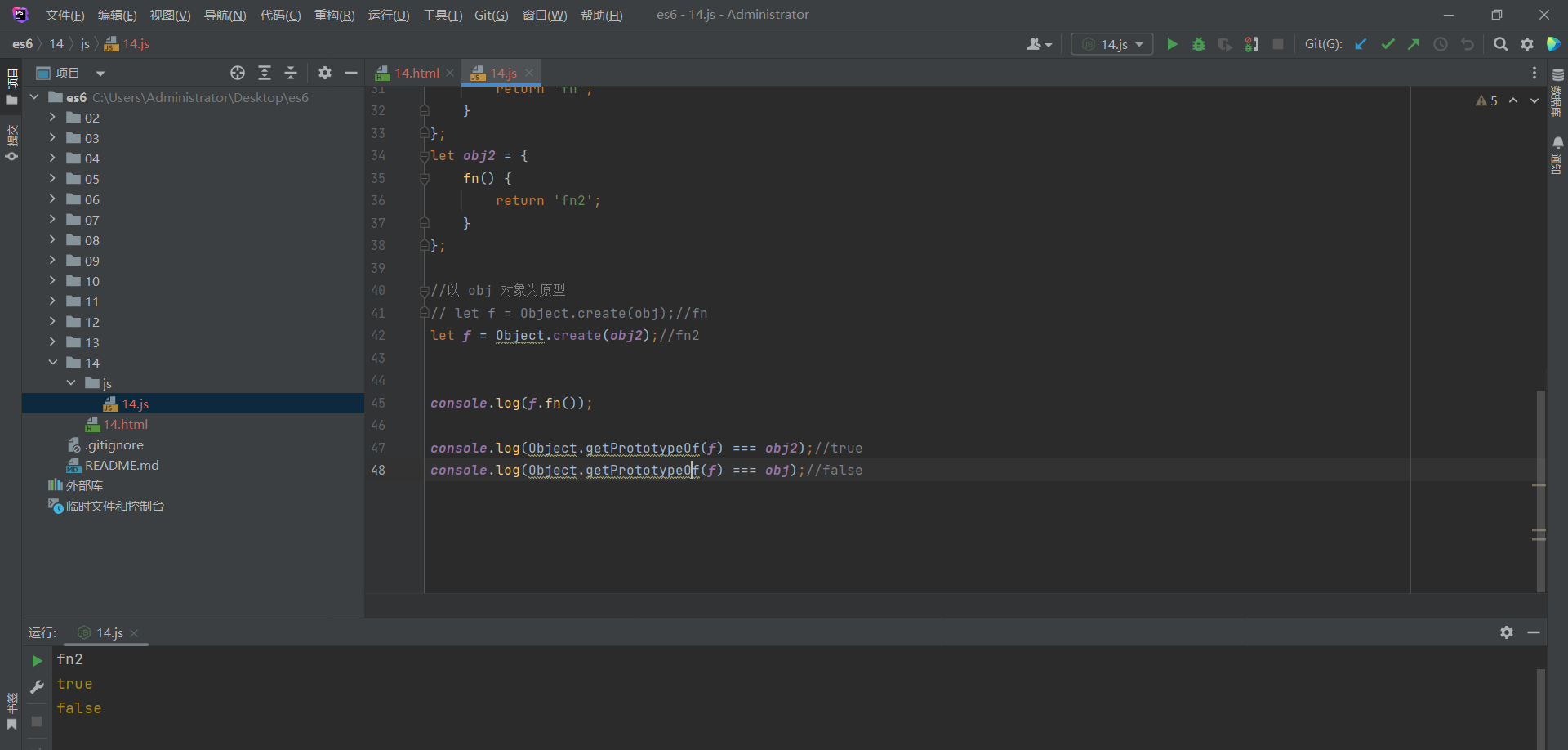This screenshot has width=1568, height=750.
Task: Minimize the run tool window
Action: pyautogui.click(x=1534, y=632)
